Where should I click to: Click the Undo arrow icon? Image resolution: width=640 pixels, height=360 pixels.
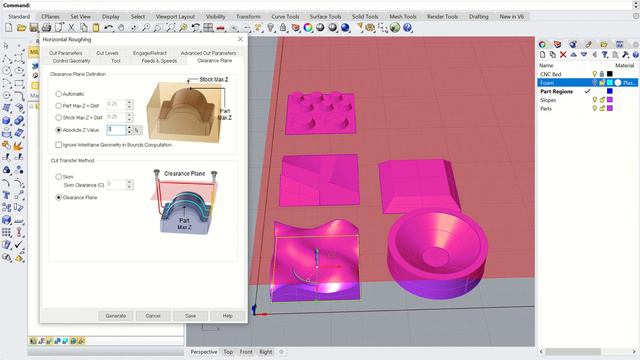pyautogui.click(x=109, y=27)
